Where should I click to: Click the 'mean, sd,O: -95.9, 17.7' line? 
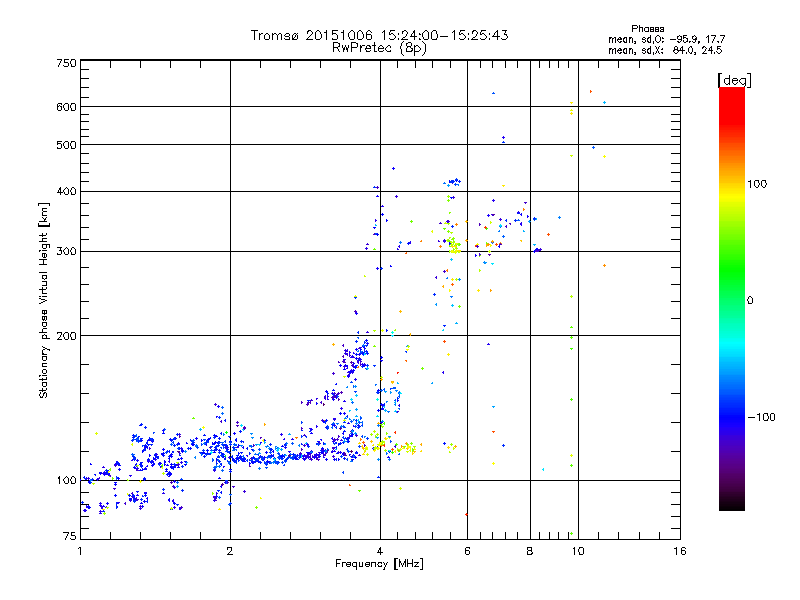pos(666,39)
